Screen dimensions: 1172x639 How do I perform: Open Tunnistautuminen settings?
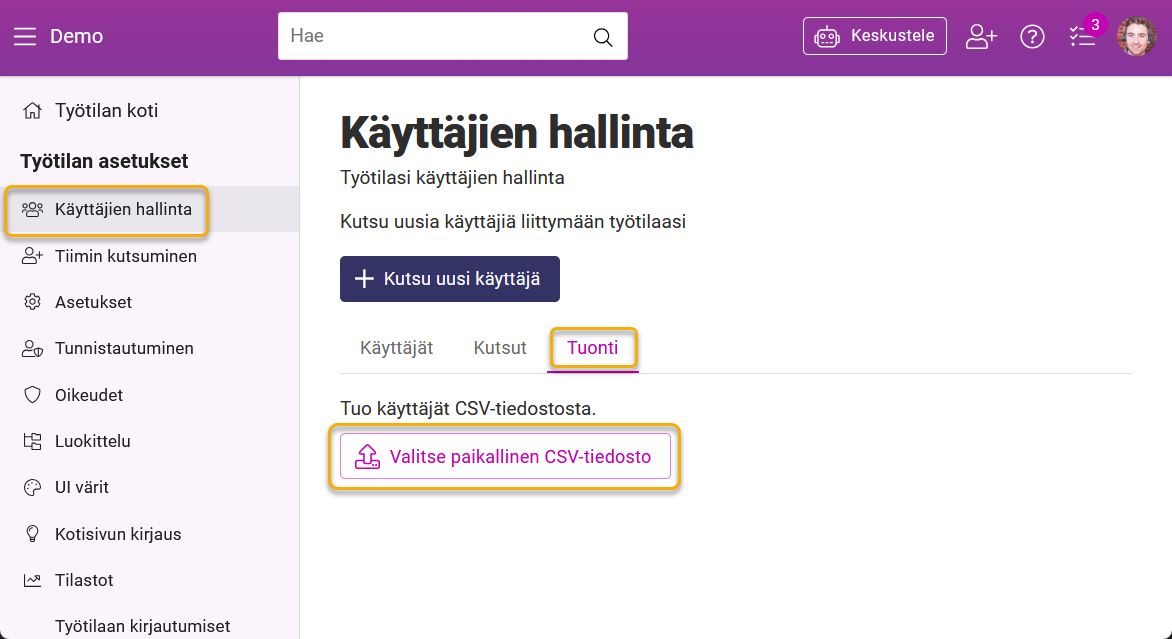pyautogui.click(x=123, y=349)
